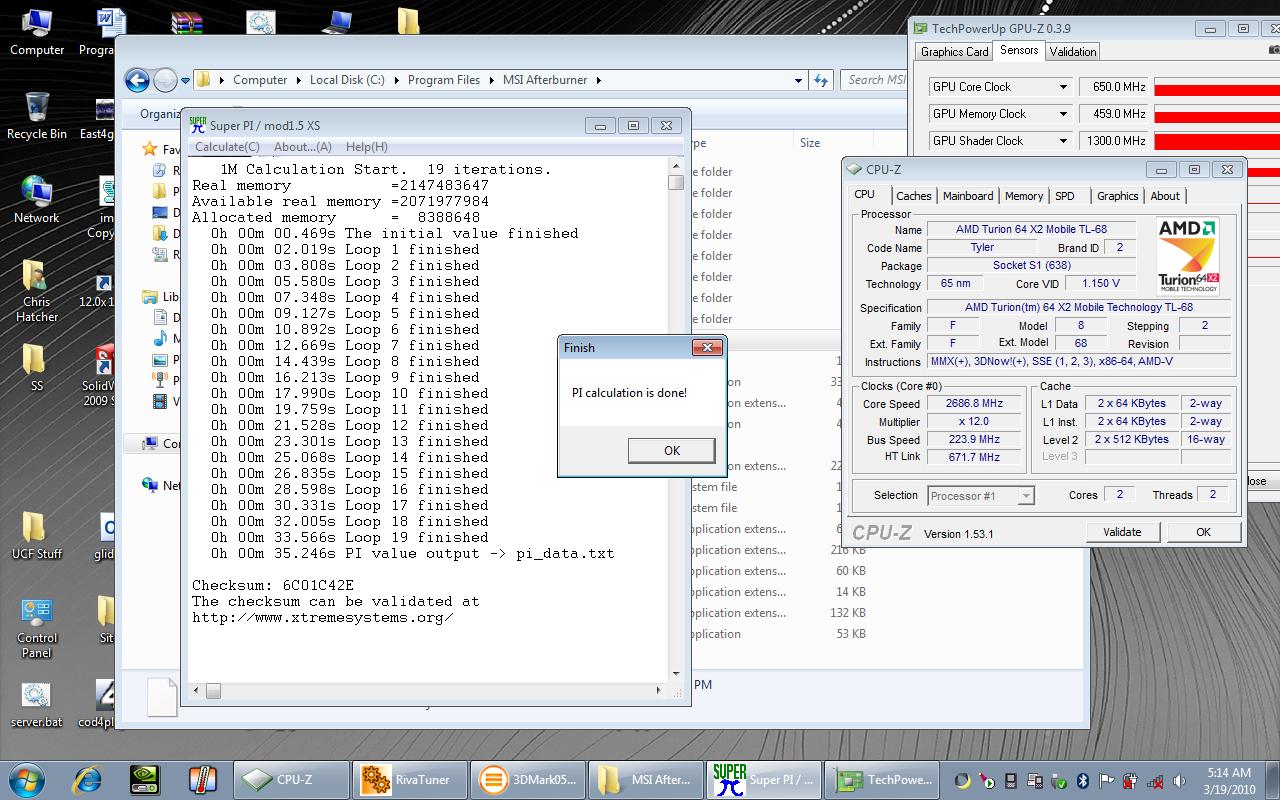
Task: Sort Explorer files by Size column
Action: click(x=810, y=143)
